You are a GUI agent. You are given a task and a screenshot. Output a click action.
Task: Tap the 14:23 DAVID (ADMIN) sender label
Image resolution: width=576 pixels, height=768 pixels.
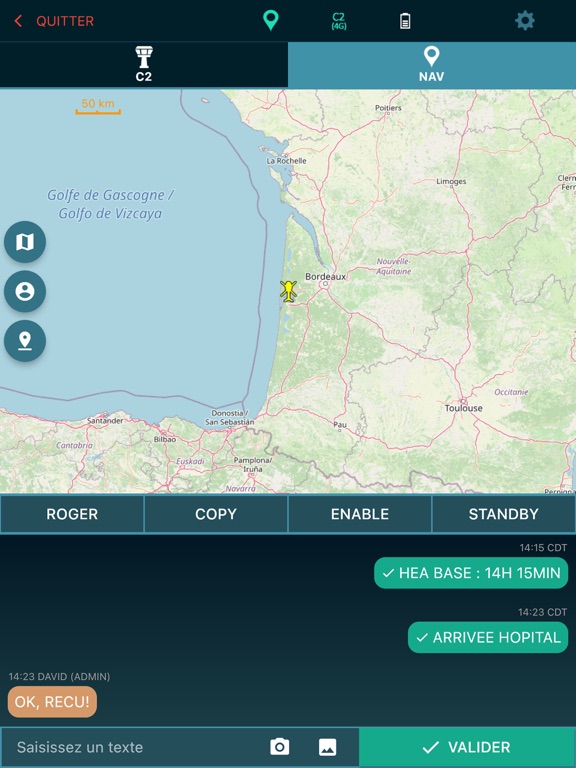pyautogui.click(x=59, y=676)
